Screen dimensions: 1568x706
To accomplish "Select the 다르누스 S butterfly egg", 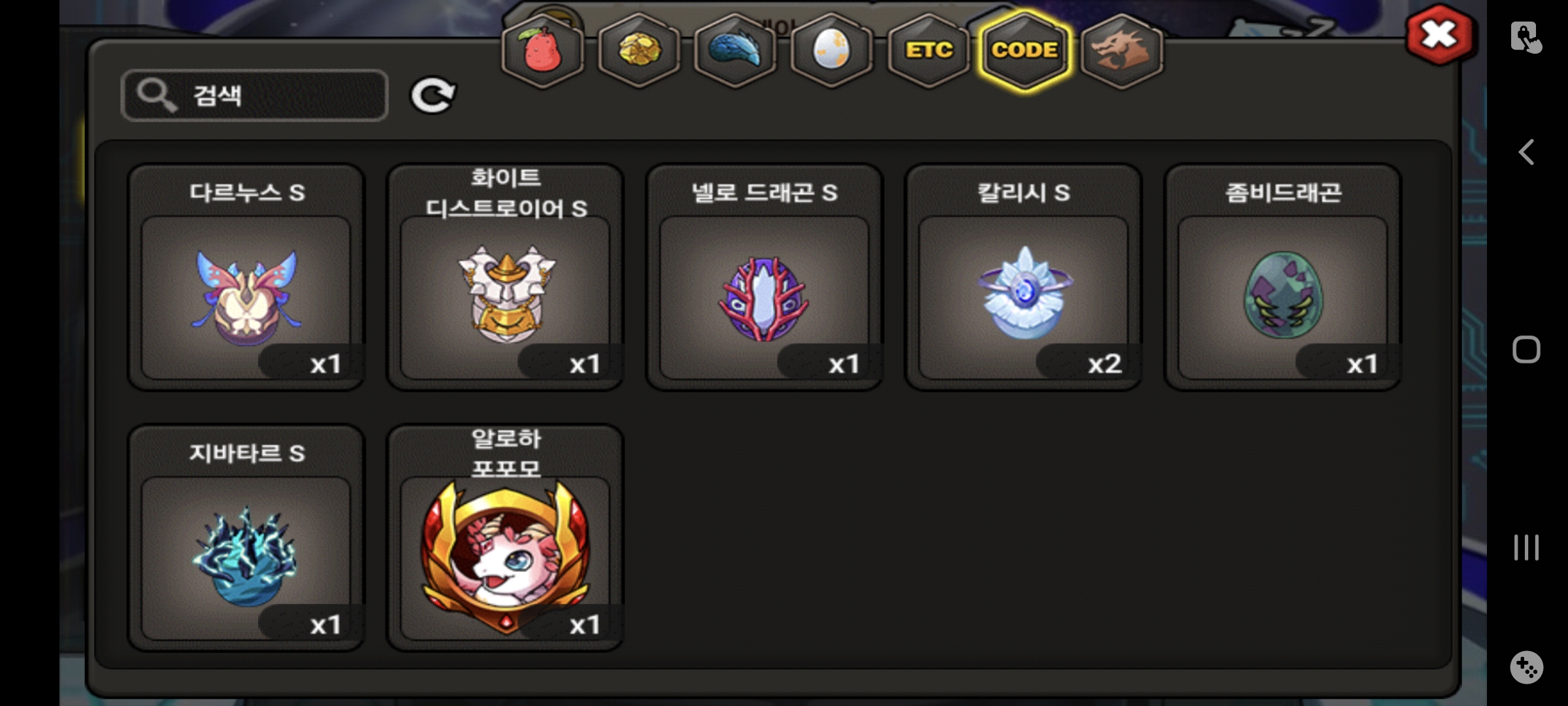I will click(246, 277).
